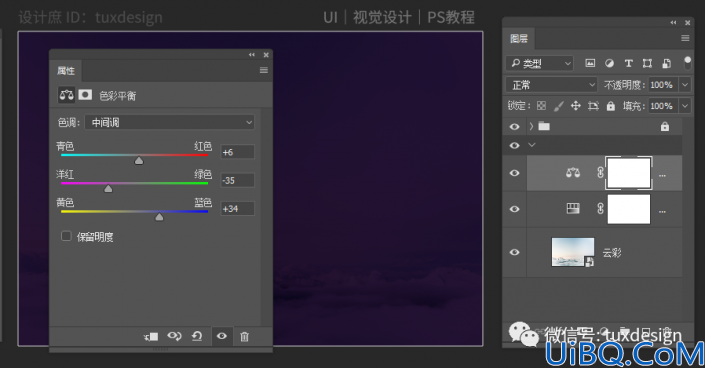
Task: Expand the collapsed layer group folder
Action: [x=531, y=126]
